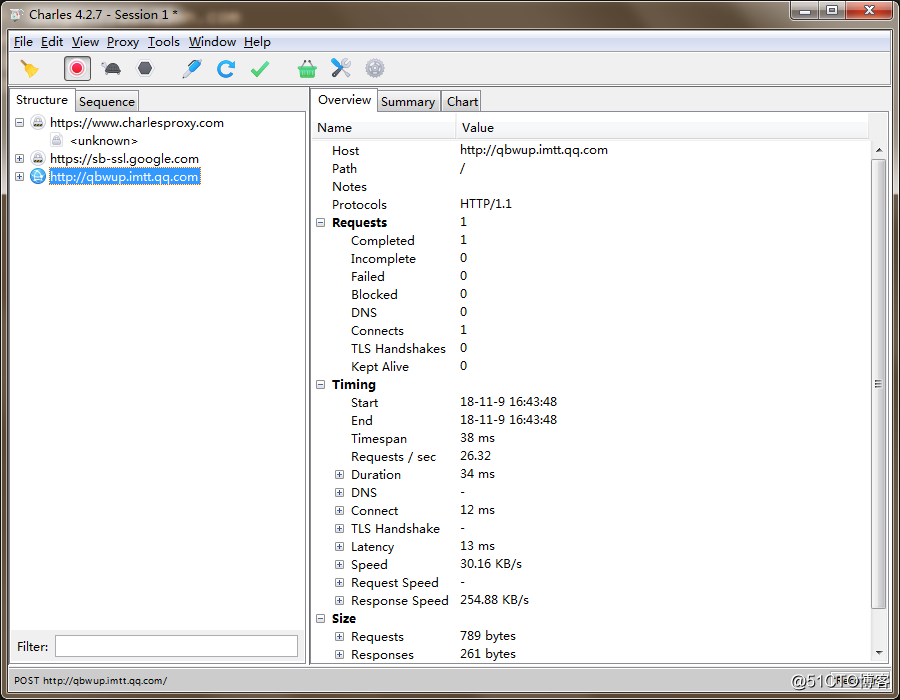The height and width of the screenshot is (700, 900).
Task: Click the overview vertical scrollbar thumb
Action: coord(879,383)
